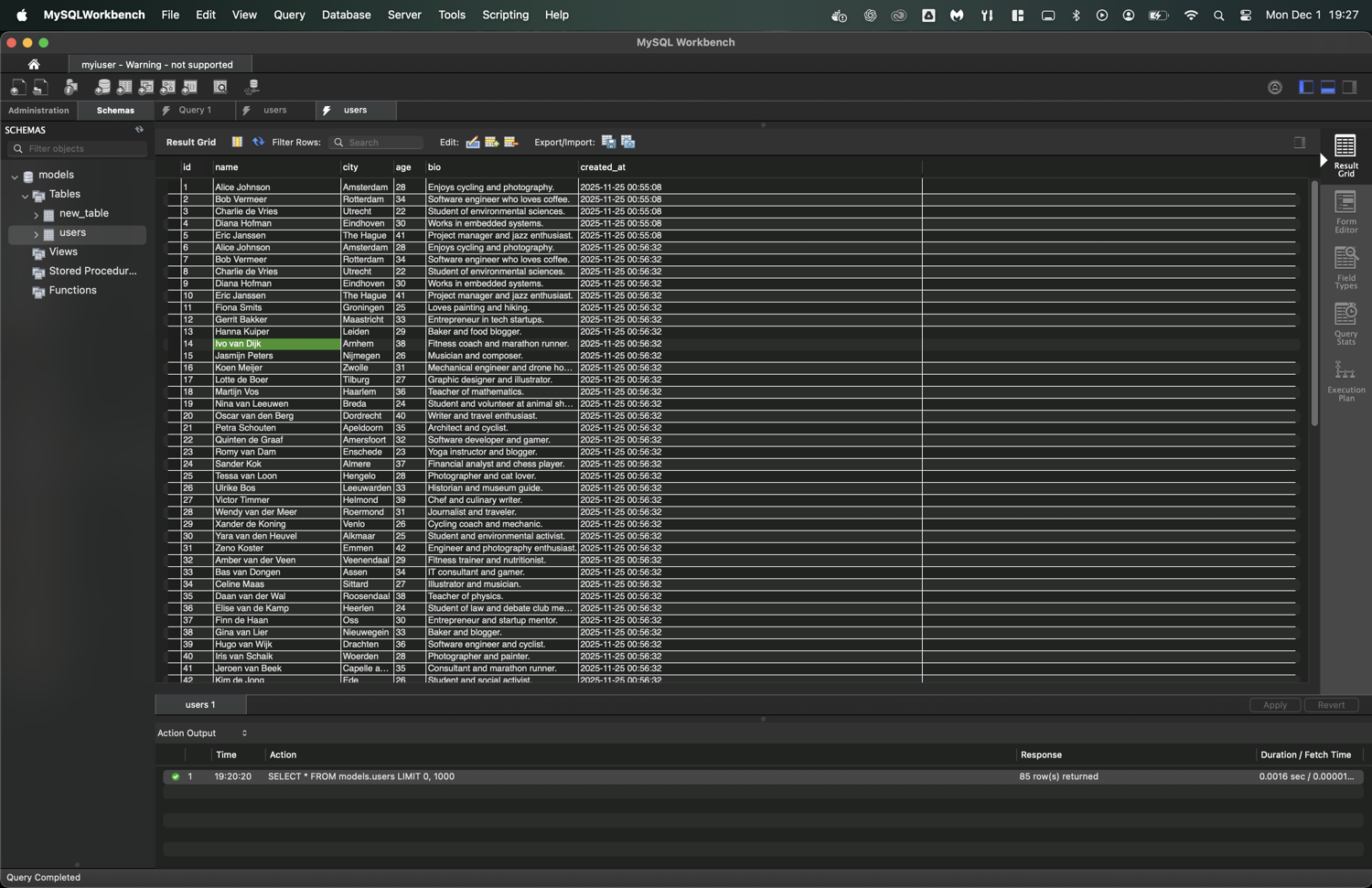
Task: Open an SQL script file icon
Action: pyautogui.click(x=40, y=87)
